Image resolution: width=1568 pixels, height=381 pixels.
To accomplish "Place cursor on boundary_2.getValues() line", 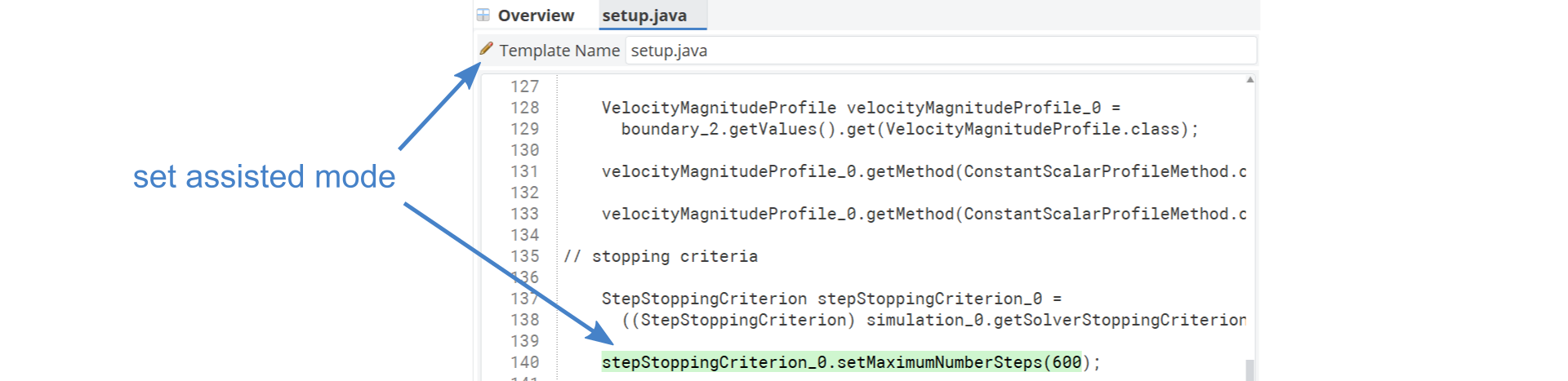I will click(x=910, y=129).
